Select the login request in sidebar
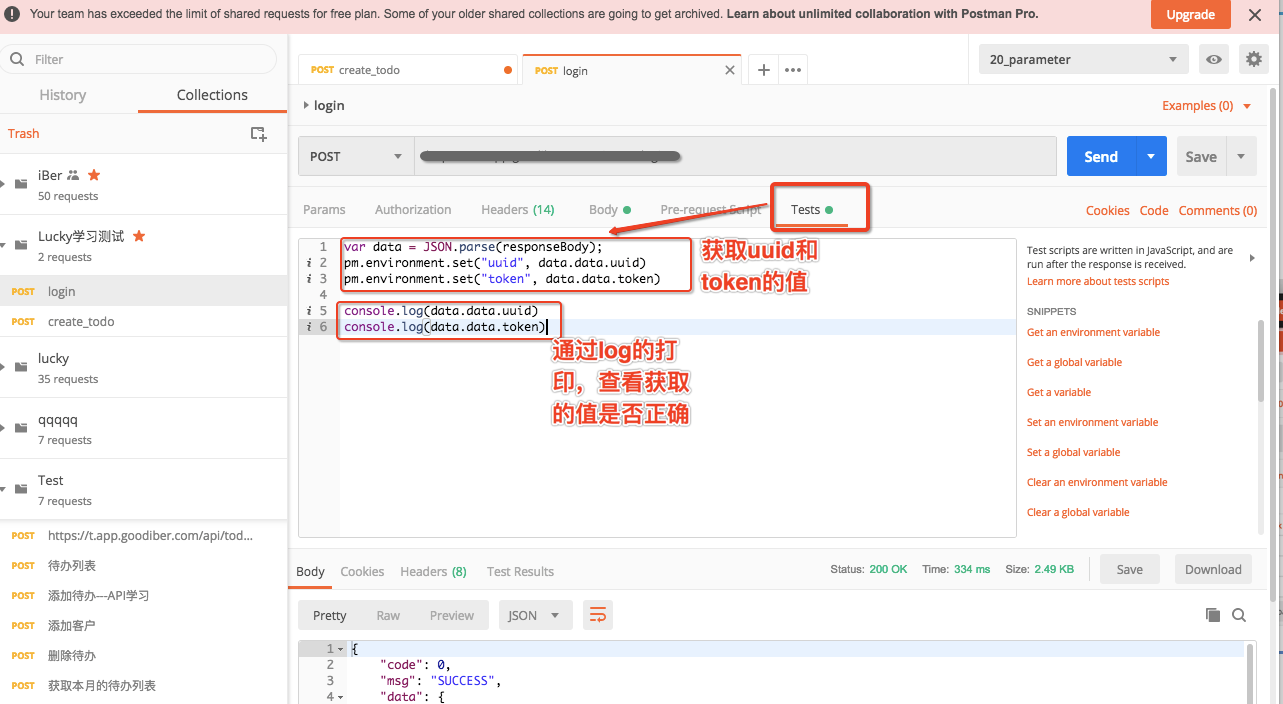 pos(143,291)
